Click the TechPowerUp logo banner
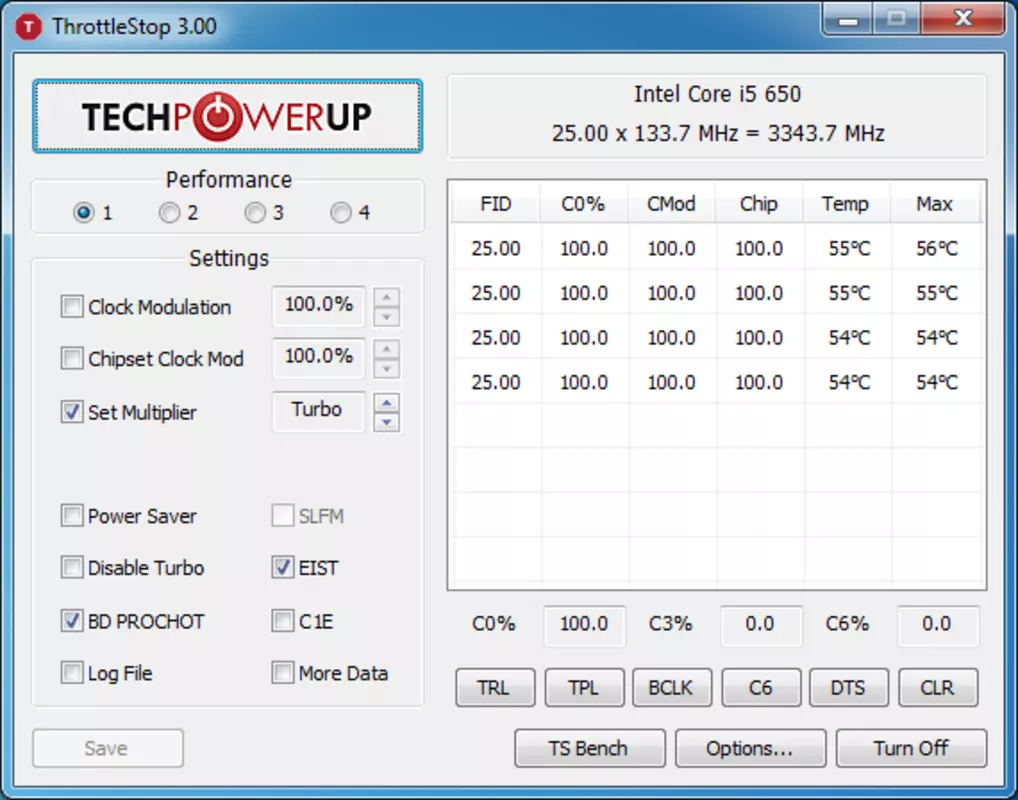1018x800 pixels. tap(227, 116)
